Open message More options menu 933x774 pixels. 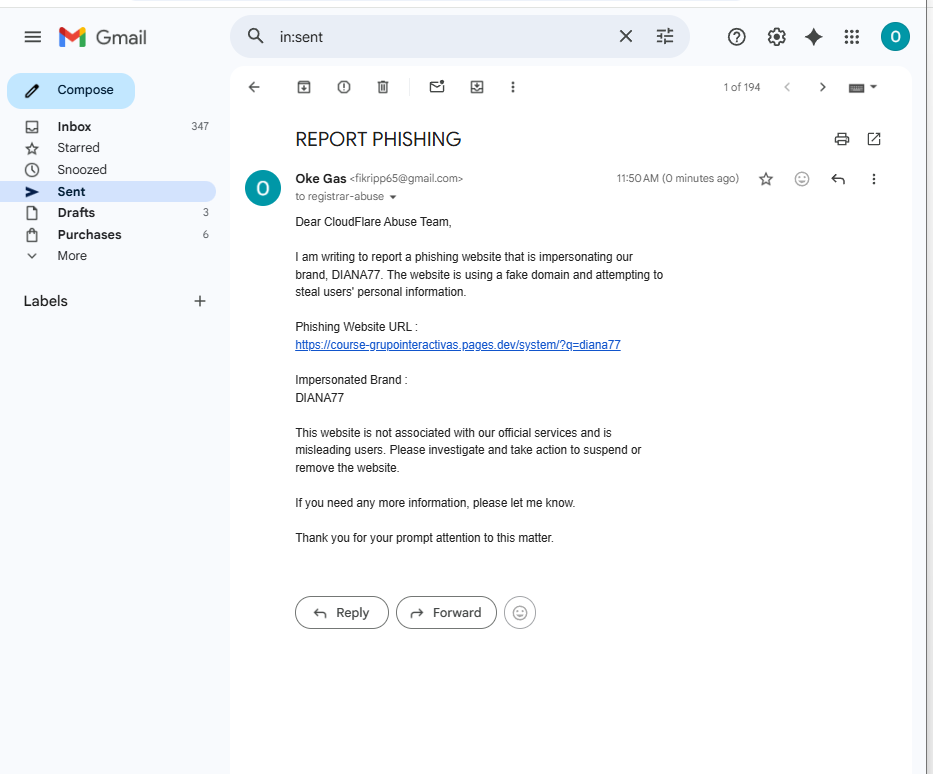coord(873,178)
